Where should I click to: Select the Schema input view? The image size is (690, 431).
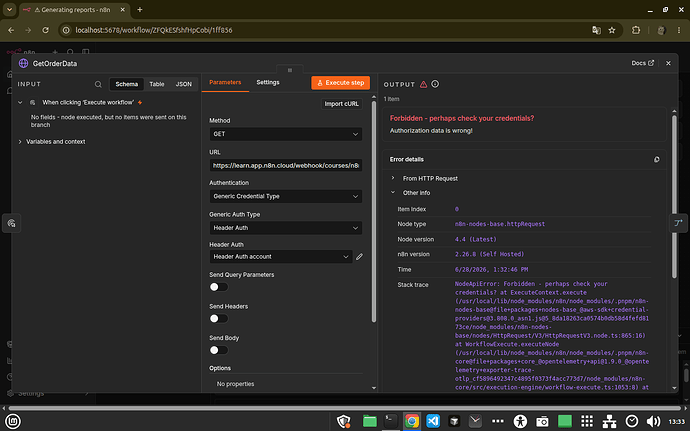[x=127, y=84]
